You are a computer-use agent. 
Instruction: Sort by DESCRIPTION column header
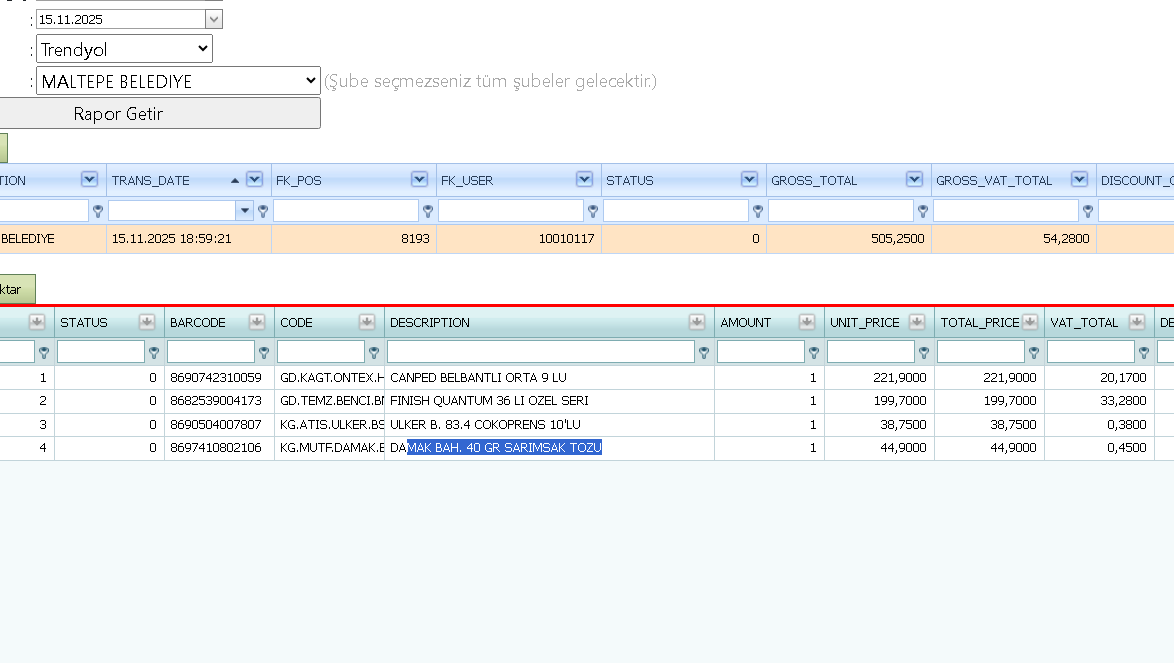[x=430, y=323]
